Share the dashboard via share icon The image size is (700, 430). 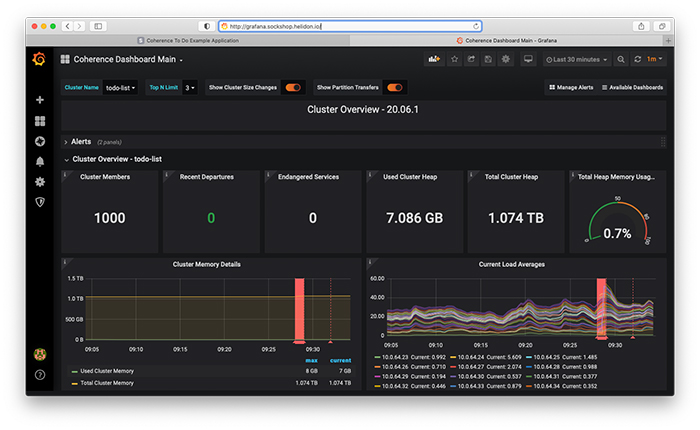click(471, 59)
